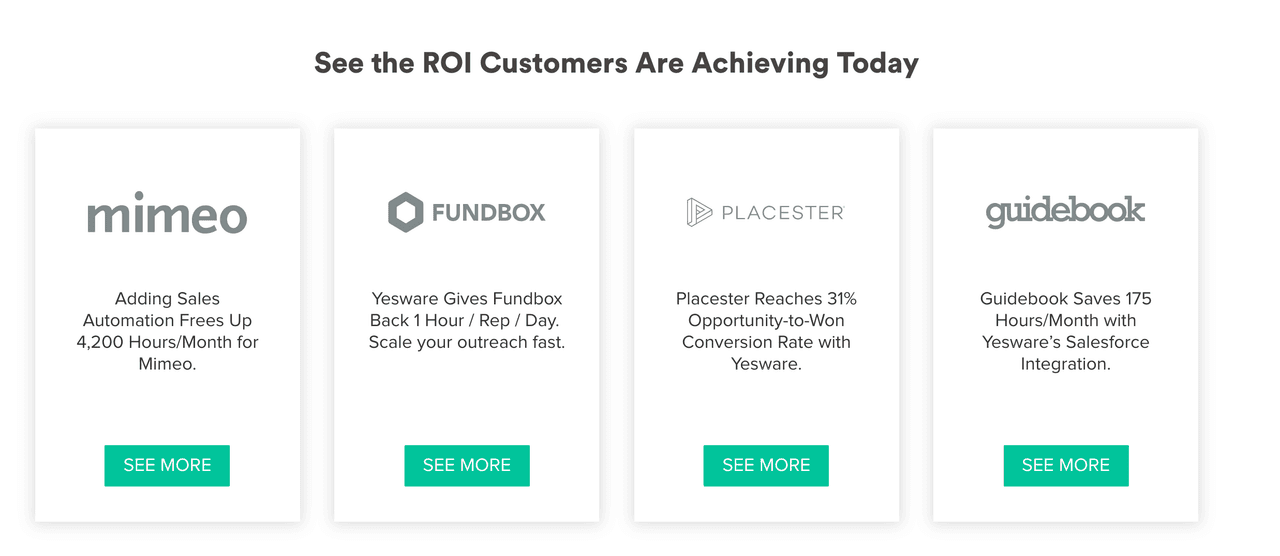Click the ROI Customers heading
This screenshot has width=1280, height=556.
[x=616, y=63]
